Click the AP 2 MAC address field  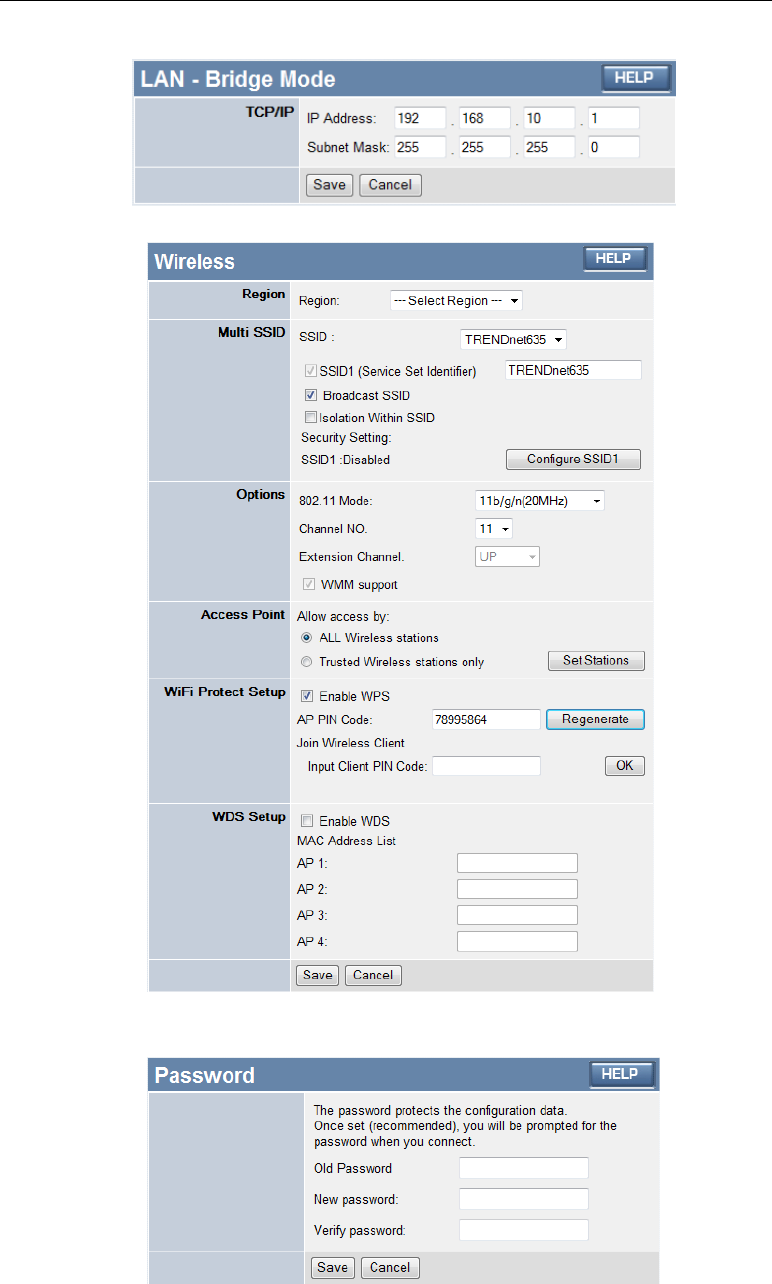(x=517, y=889)
